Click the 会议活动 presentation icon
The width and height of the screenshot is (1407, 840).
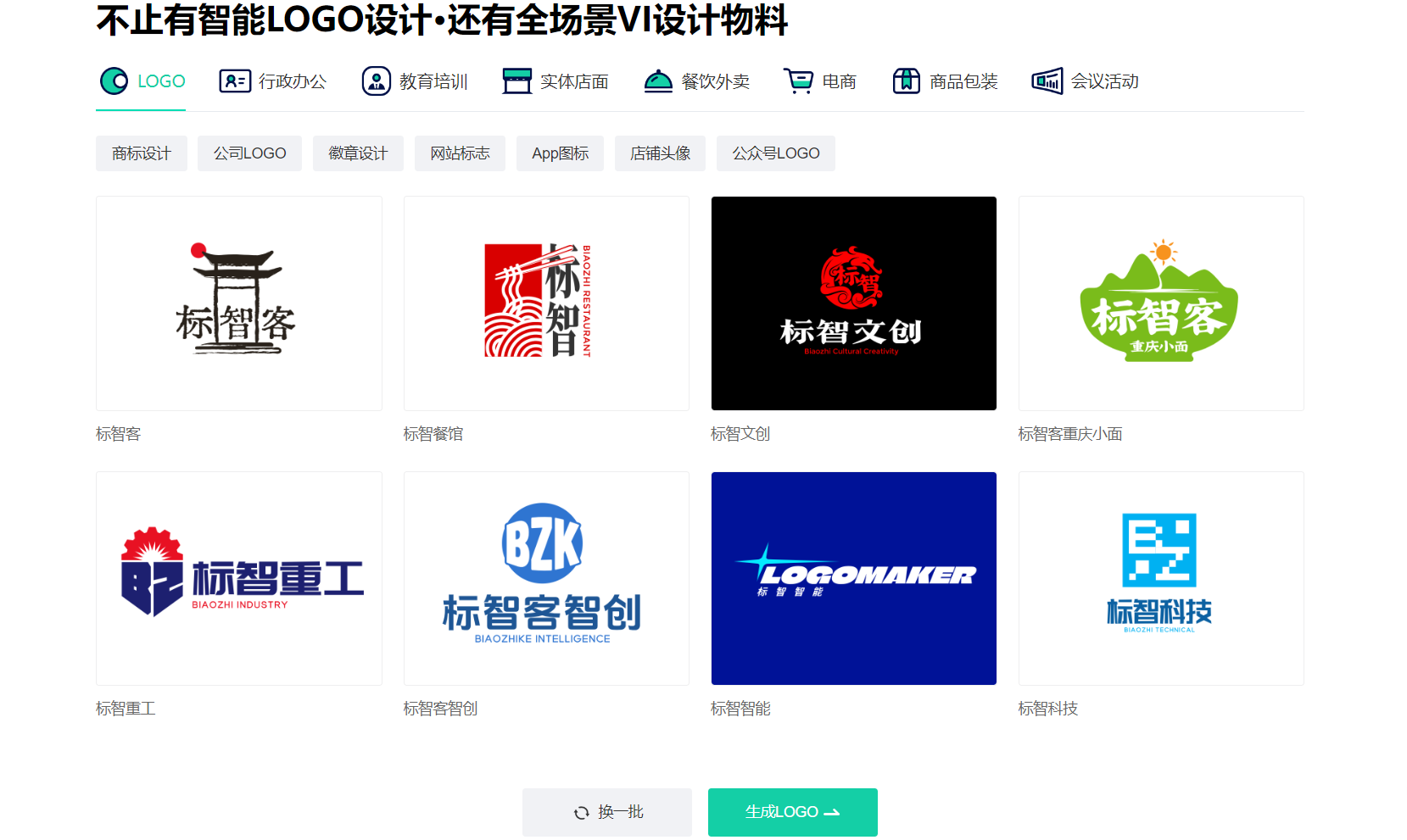coord(1047,81)
